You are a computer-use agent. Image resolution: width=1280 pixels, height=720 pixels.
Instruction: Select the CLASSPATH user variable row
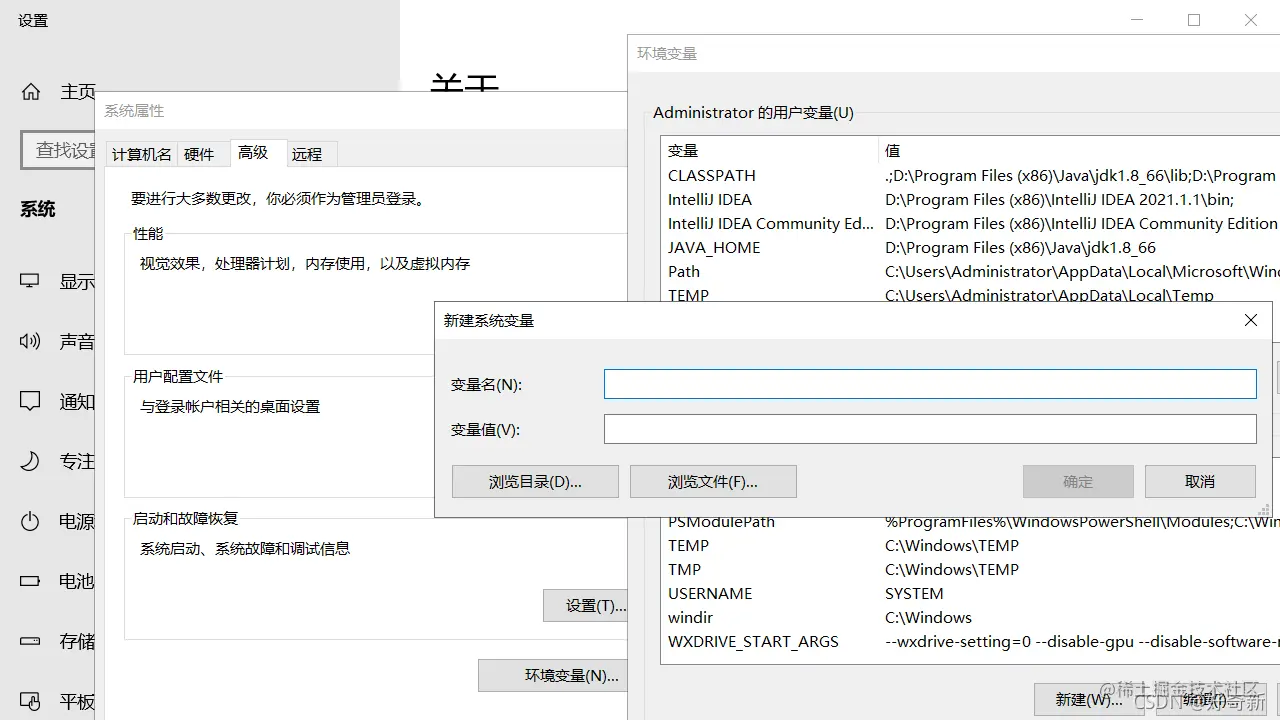point(972,175)
